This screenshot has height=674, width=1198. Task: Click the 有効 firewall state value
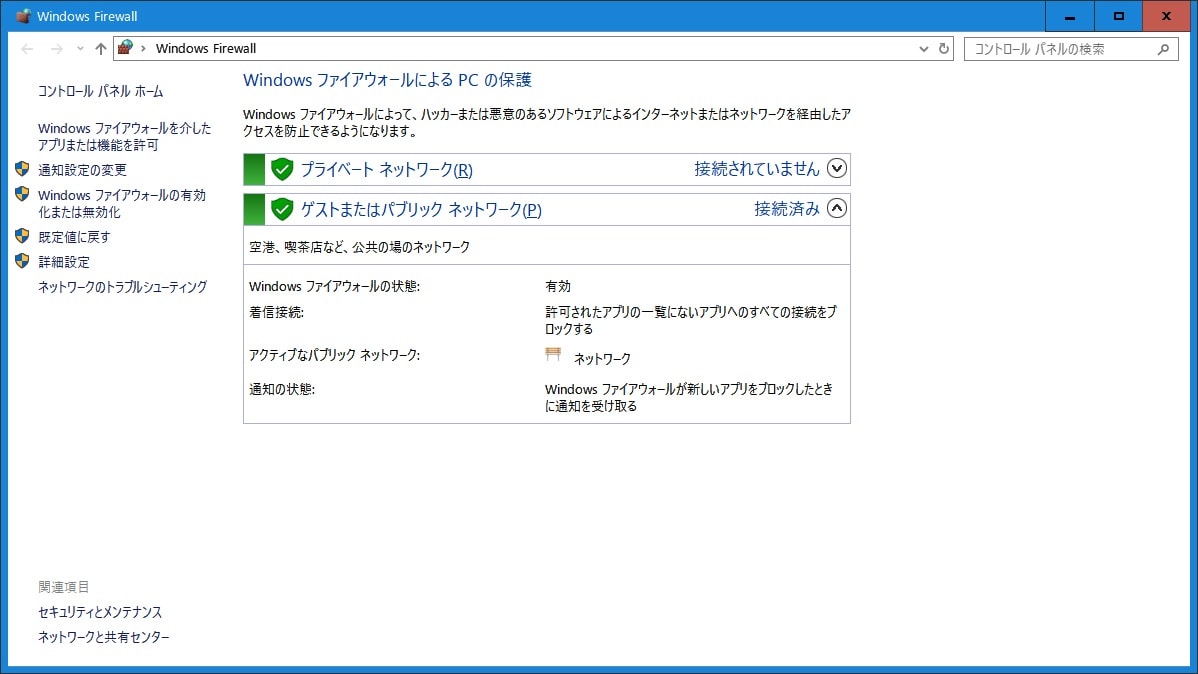click(x=558, y=287)
